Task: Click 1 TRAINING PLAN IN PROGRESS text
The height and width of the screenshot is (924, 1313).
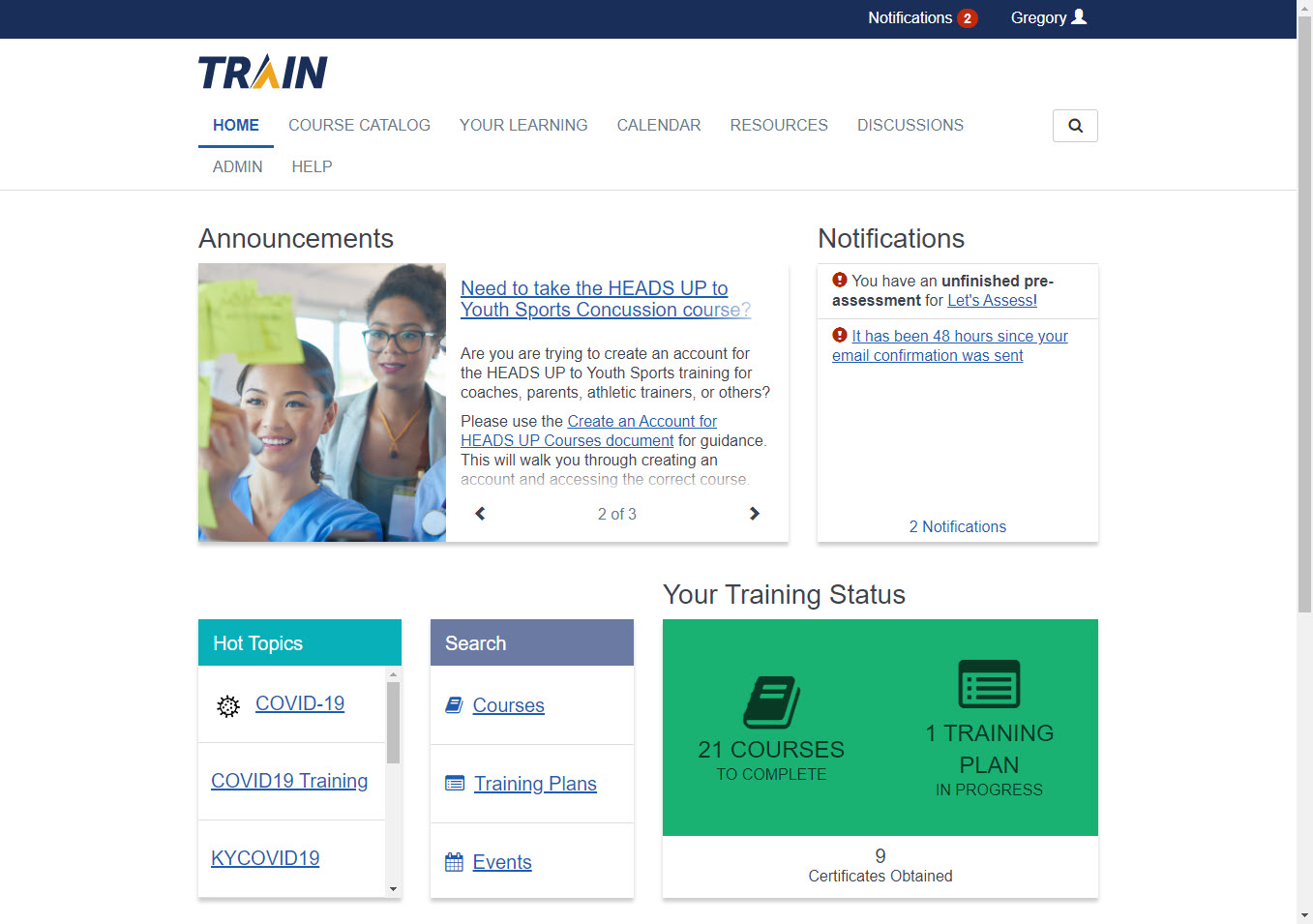Action: 989,760
